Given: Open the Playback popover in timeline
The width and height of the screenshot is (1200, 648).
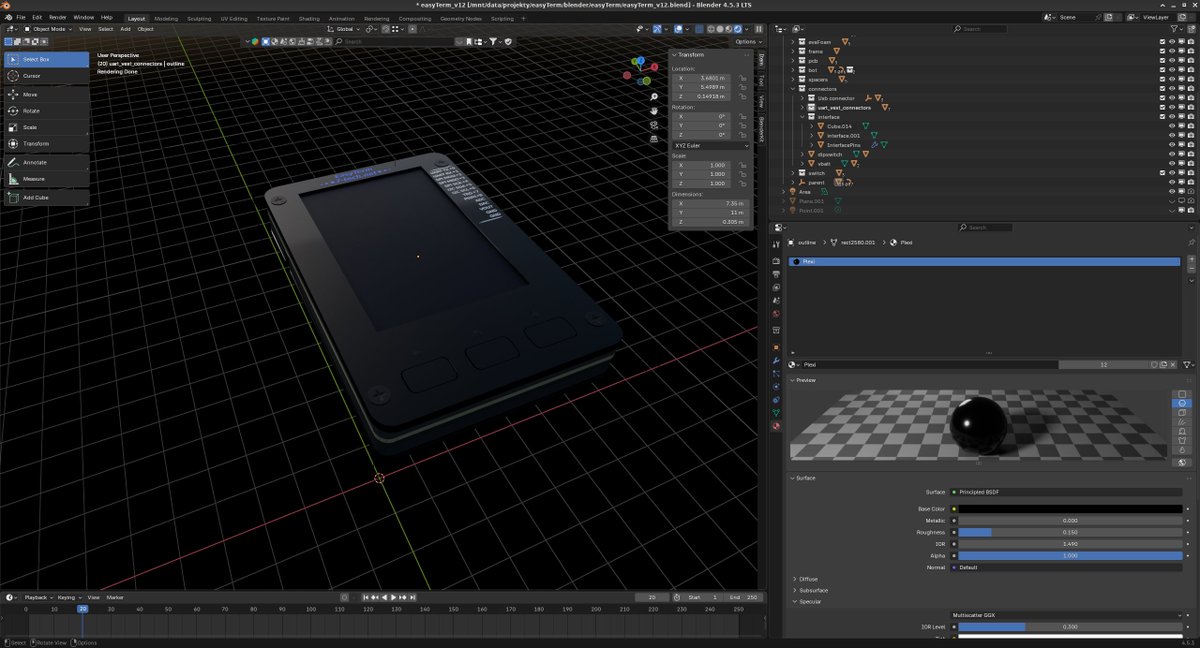Looking at the screenshot, I should [x=38, y=597].
